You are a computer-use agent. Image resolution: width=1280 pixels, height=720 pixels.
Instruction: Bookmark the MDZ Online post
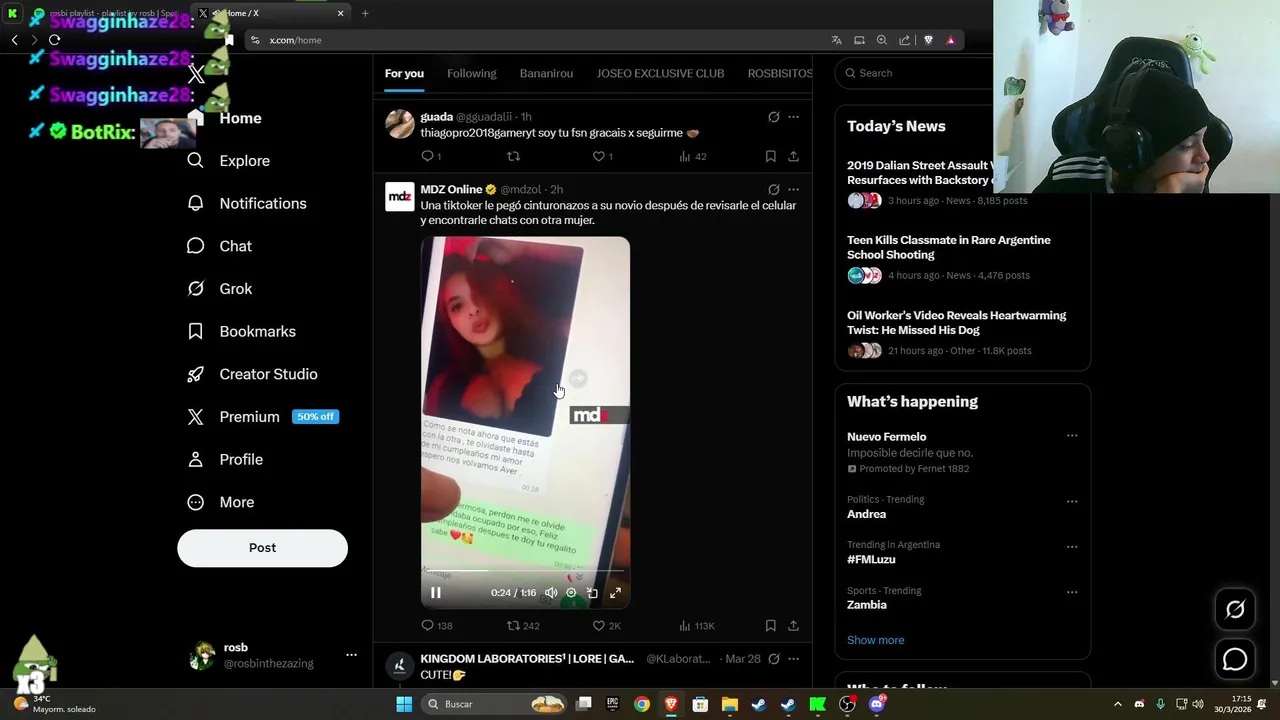[x=770, y=626]
